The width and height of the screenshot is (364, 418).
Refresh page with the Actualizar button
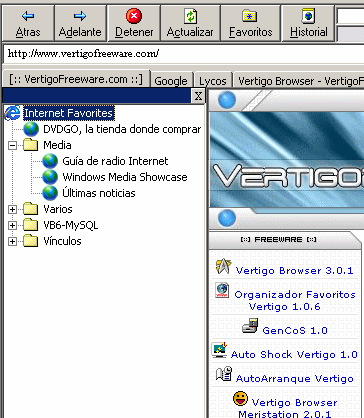[190, 23]
